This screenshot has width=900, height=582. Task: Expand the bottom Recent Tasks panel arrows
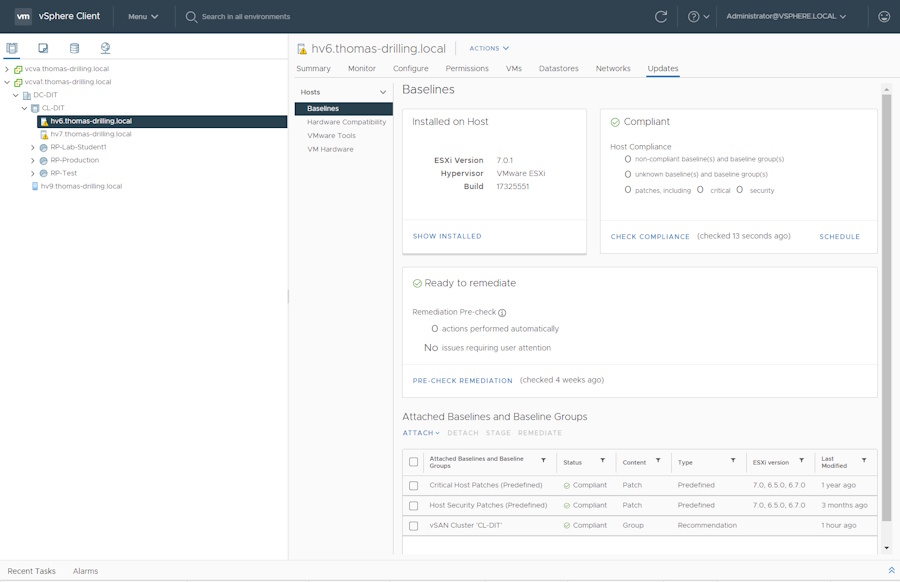coord(891,570)
